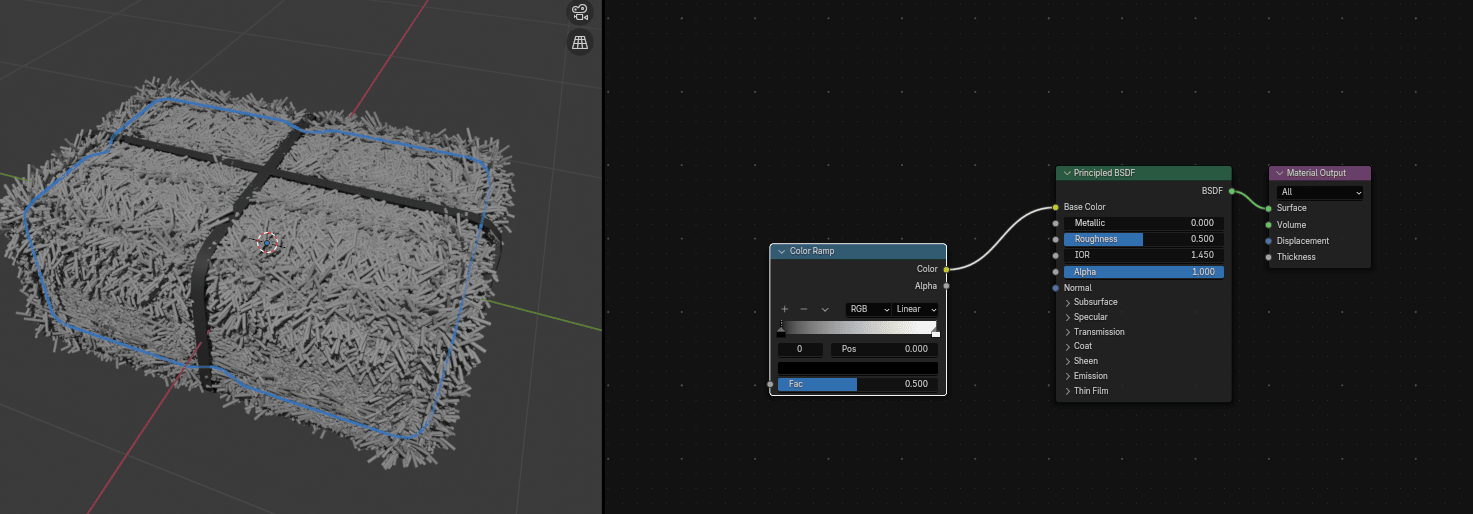Remove the color stop using minus button

click(x=803, y=310)
